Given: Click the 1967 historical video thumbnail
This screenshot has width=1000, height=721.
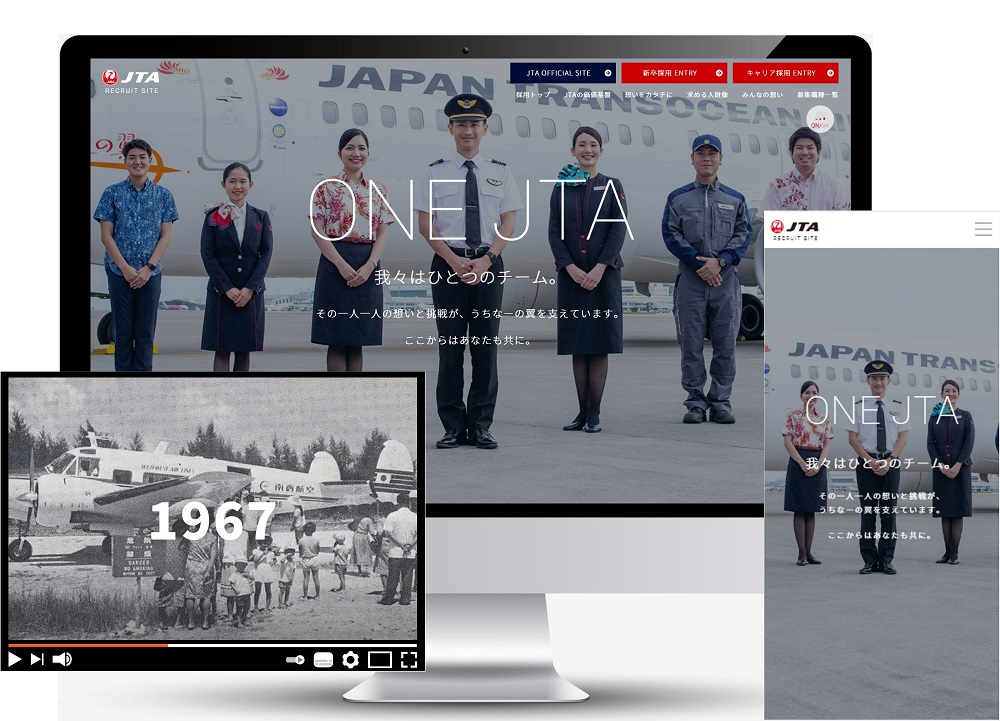Looking at the screenshot, I should (x=212, y=510).
